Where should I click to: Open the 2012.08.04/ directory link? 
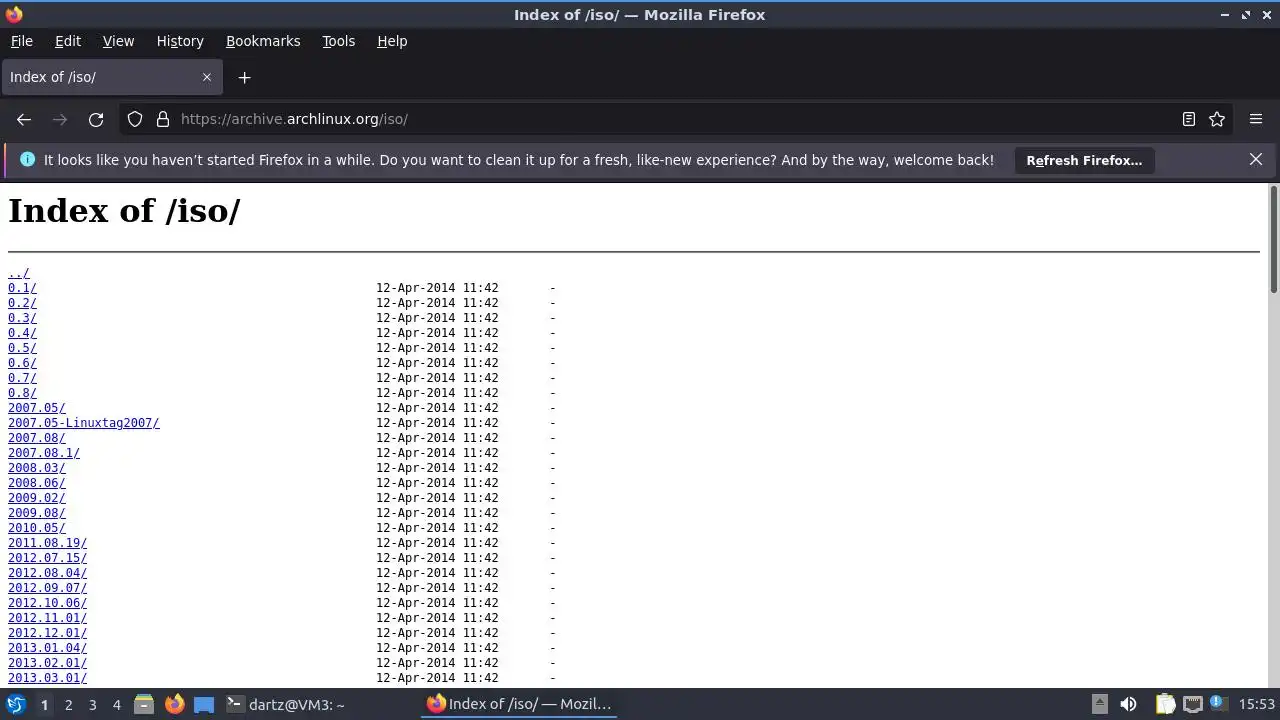pyautogui.click(x=47, y=573)
